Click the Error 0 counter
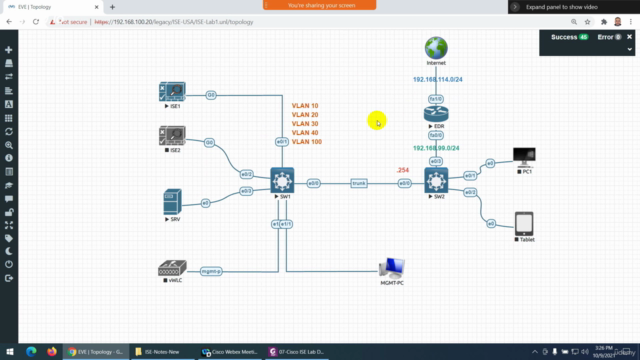The height and width of the screenshot is (360, 640). click(x=609, y=37)
